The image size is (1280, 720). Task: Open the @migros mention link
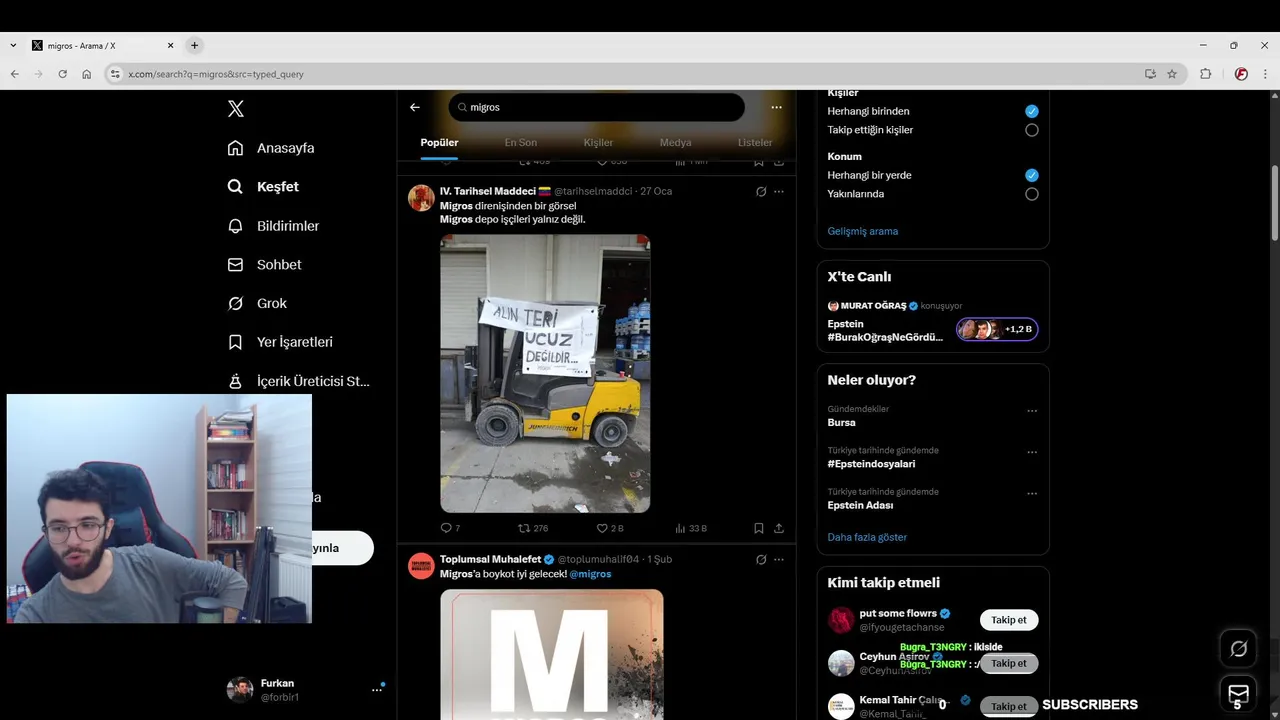(590, 574)
